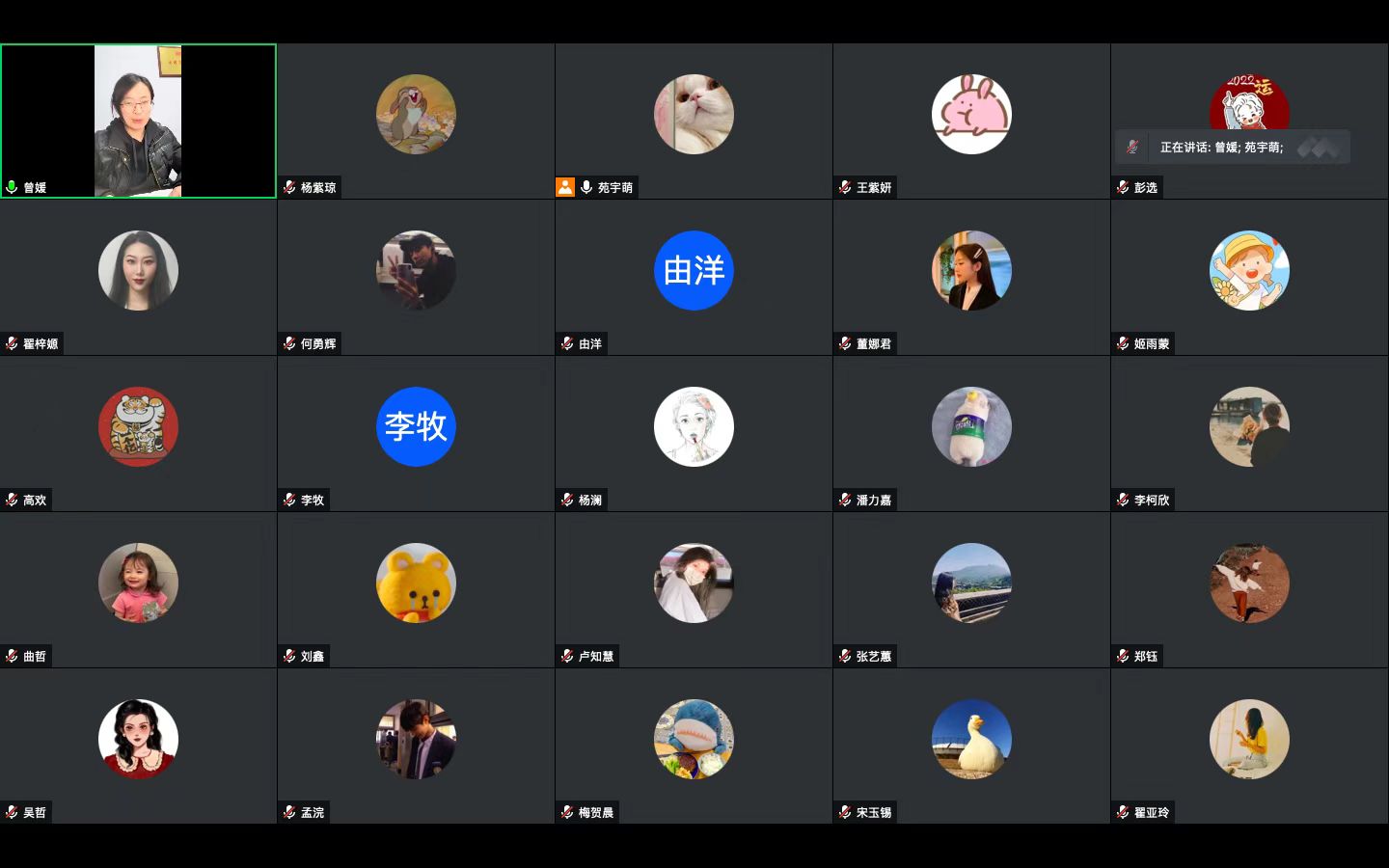This screenshot has width=1389, height=868.
Task: Select the tiger avatar of 高欢
Action: pos(138,426)
